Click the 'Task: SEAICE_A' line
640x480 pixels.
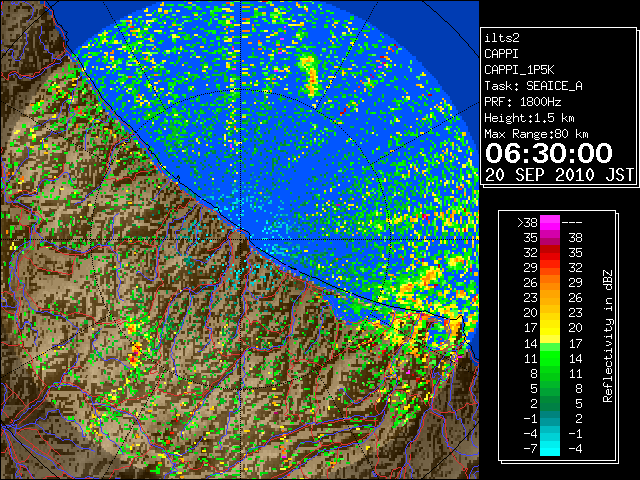(x=533, y=86)
